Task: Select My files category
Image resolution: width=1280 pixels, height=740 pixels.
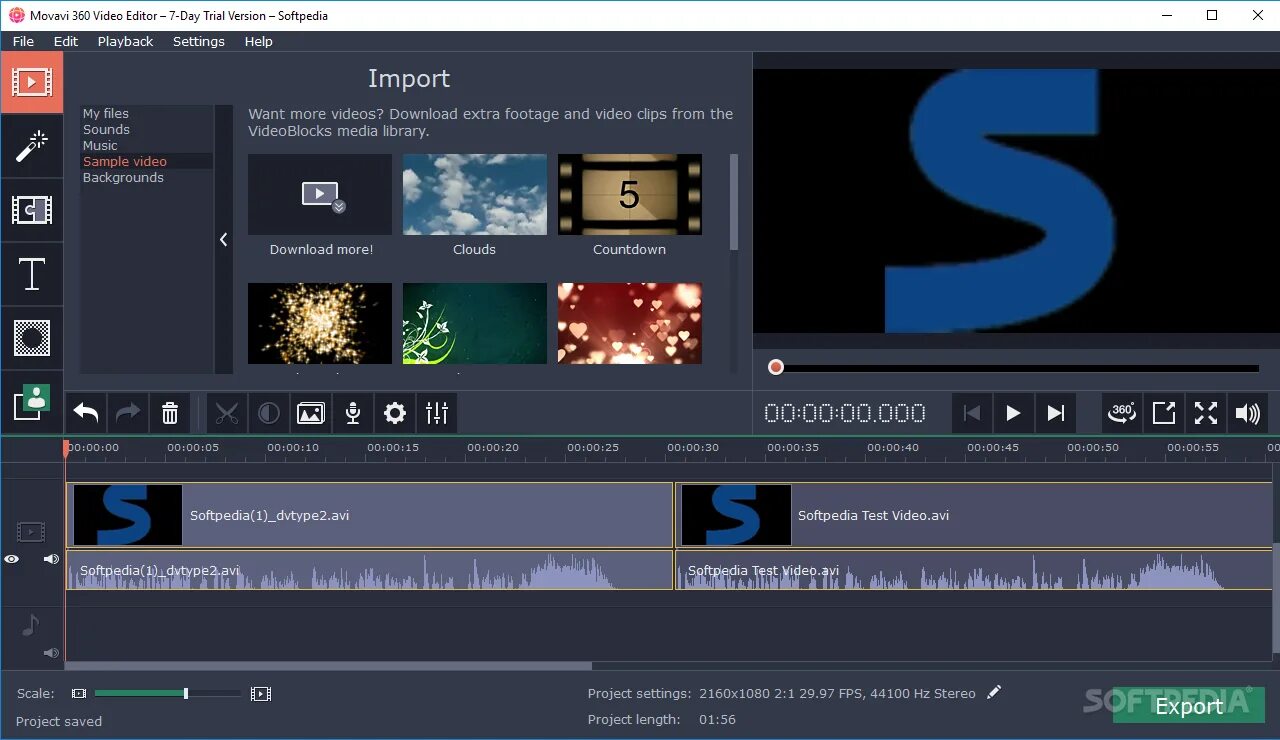Action: point(106,113)
